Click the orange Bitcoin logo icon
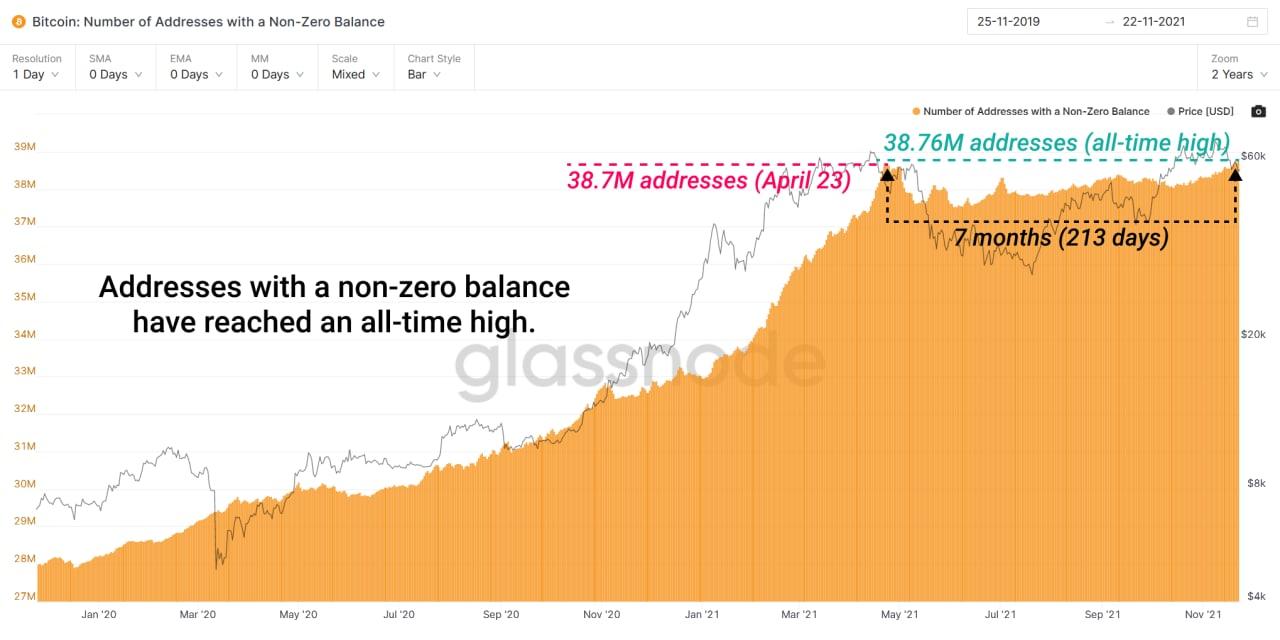1280x640 pixels. [x=19, y=21]
